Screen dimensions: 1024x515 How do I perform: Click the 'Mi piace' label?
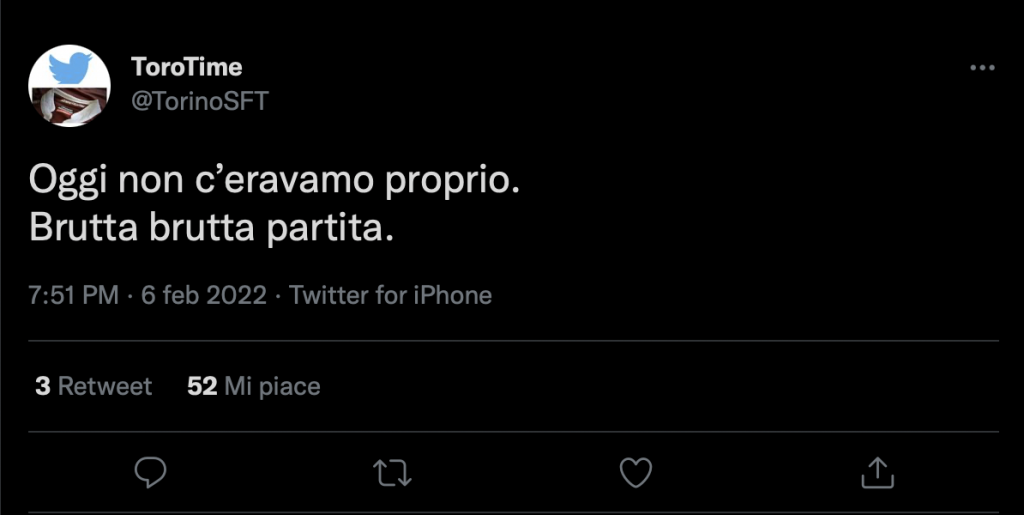(272, 386)
